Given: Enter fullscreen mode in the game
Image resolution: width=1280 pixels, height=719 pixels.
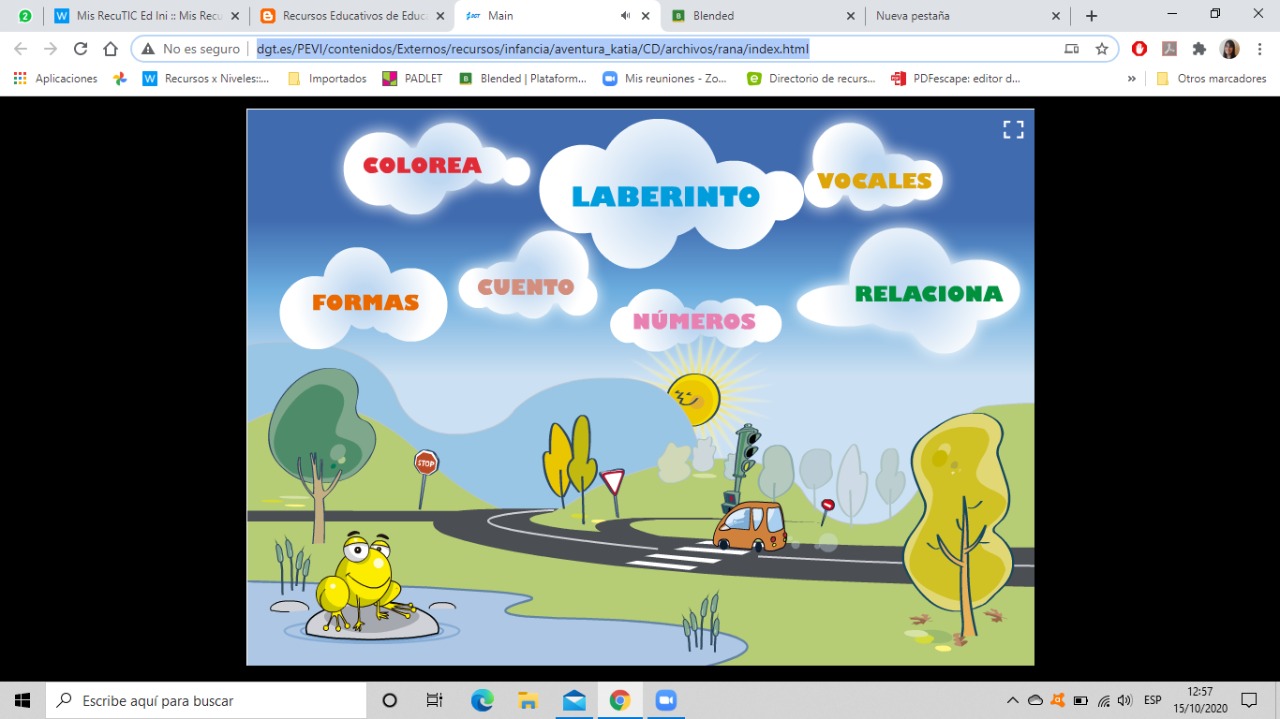Looking at the screenshot, I should (x=1013, y=129).
